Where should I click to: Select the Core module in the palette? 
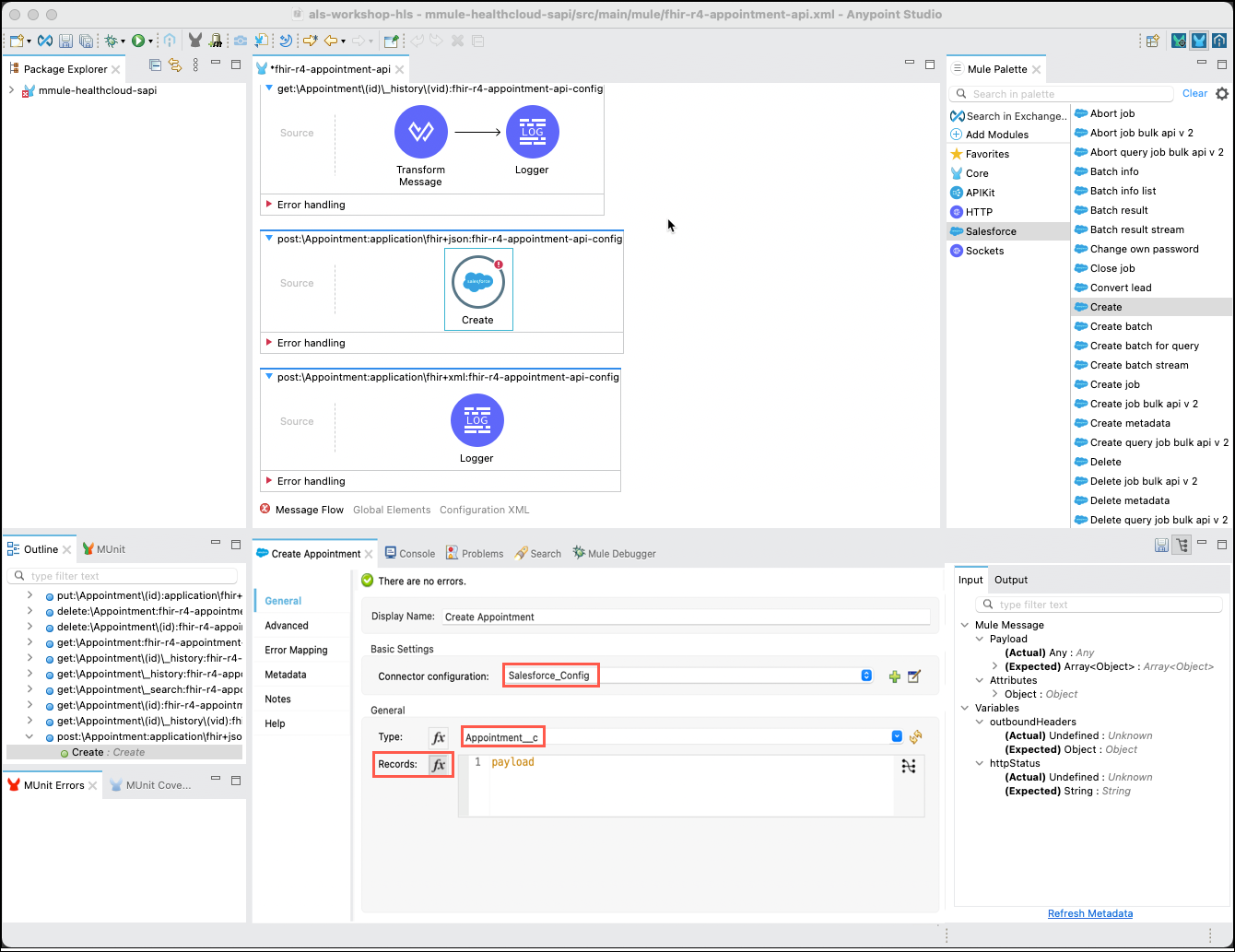click(x=977, y=173)
